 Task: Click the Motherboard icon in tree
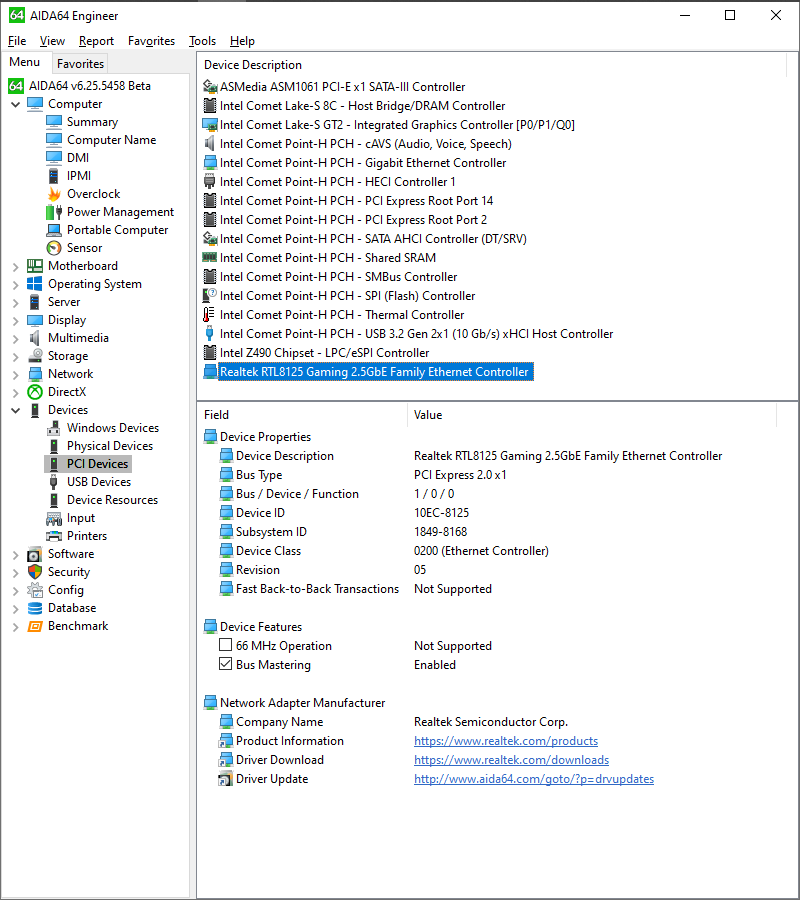[35, 266]
